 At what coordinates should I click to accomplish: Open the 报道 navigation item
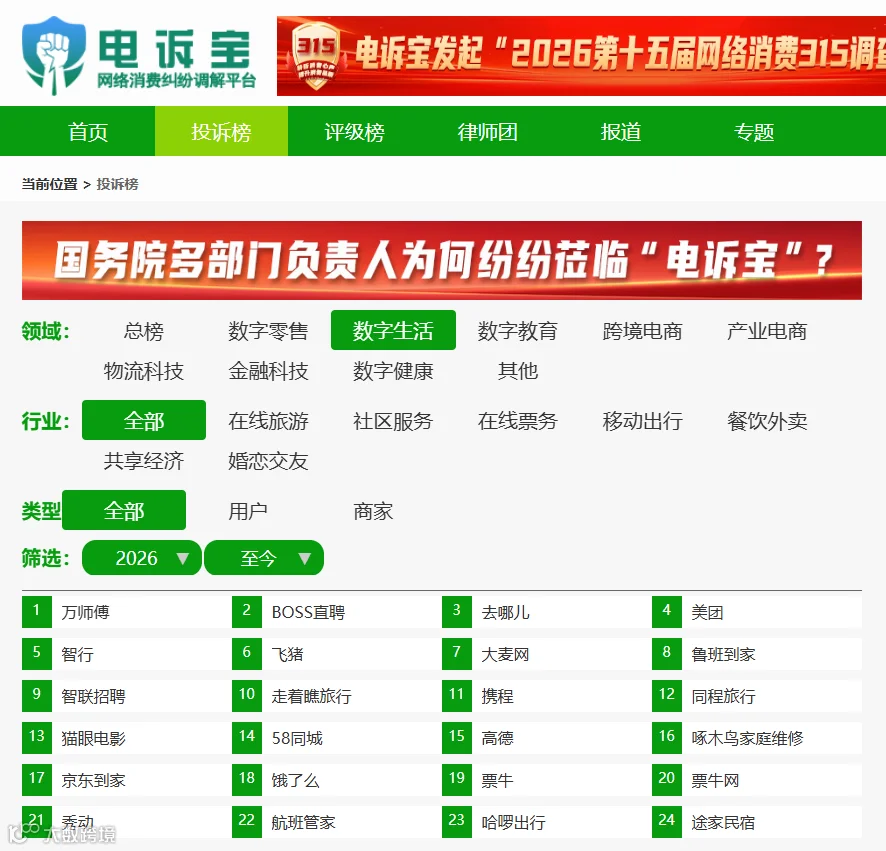[621, 132]
